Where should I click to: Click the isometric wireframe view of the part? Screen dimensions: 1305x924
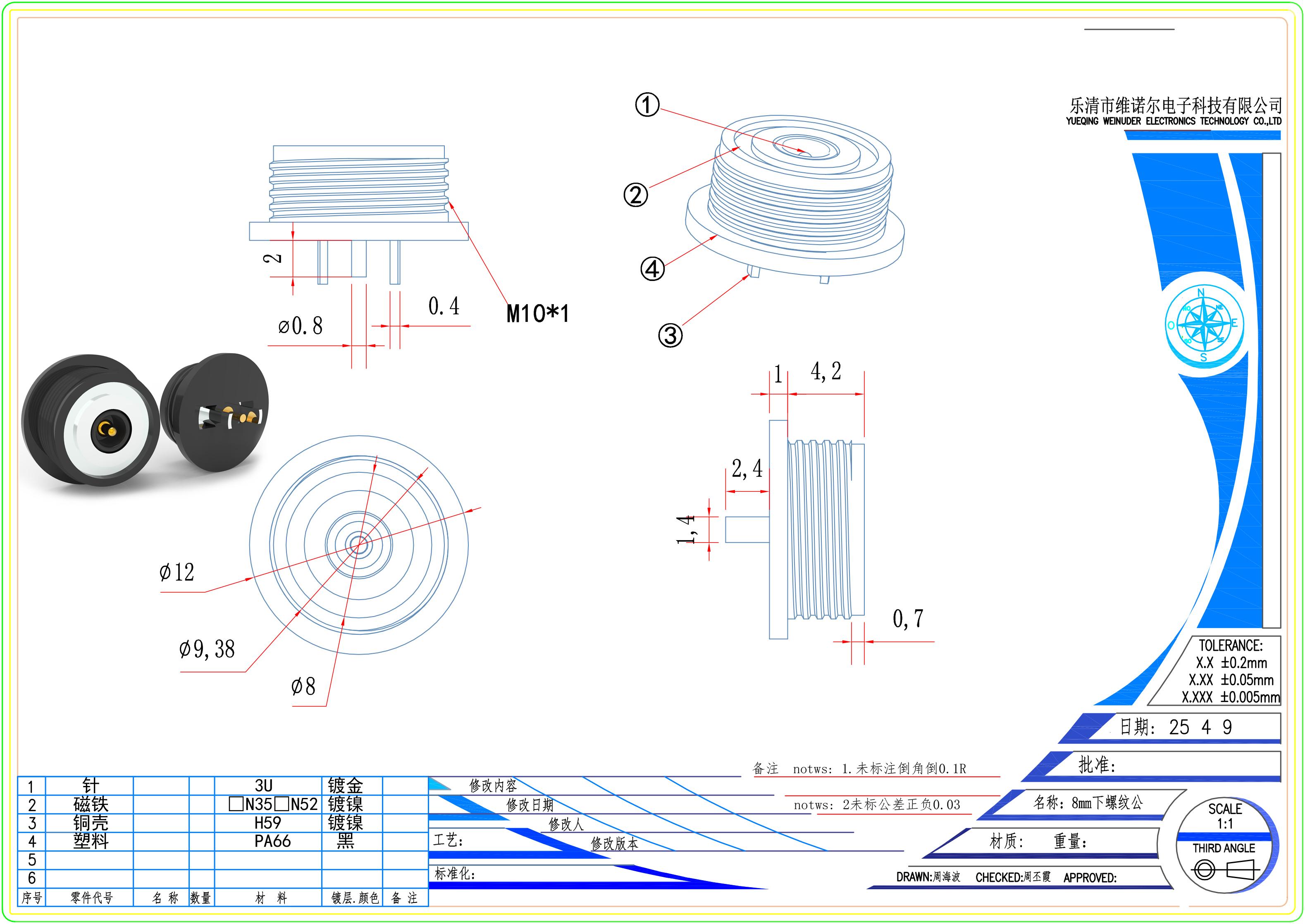[x=794, y=200]
